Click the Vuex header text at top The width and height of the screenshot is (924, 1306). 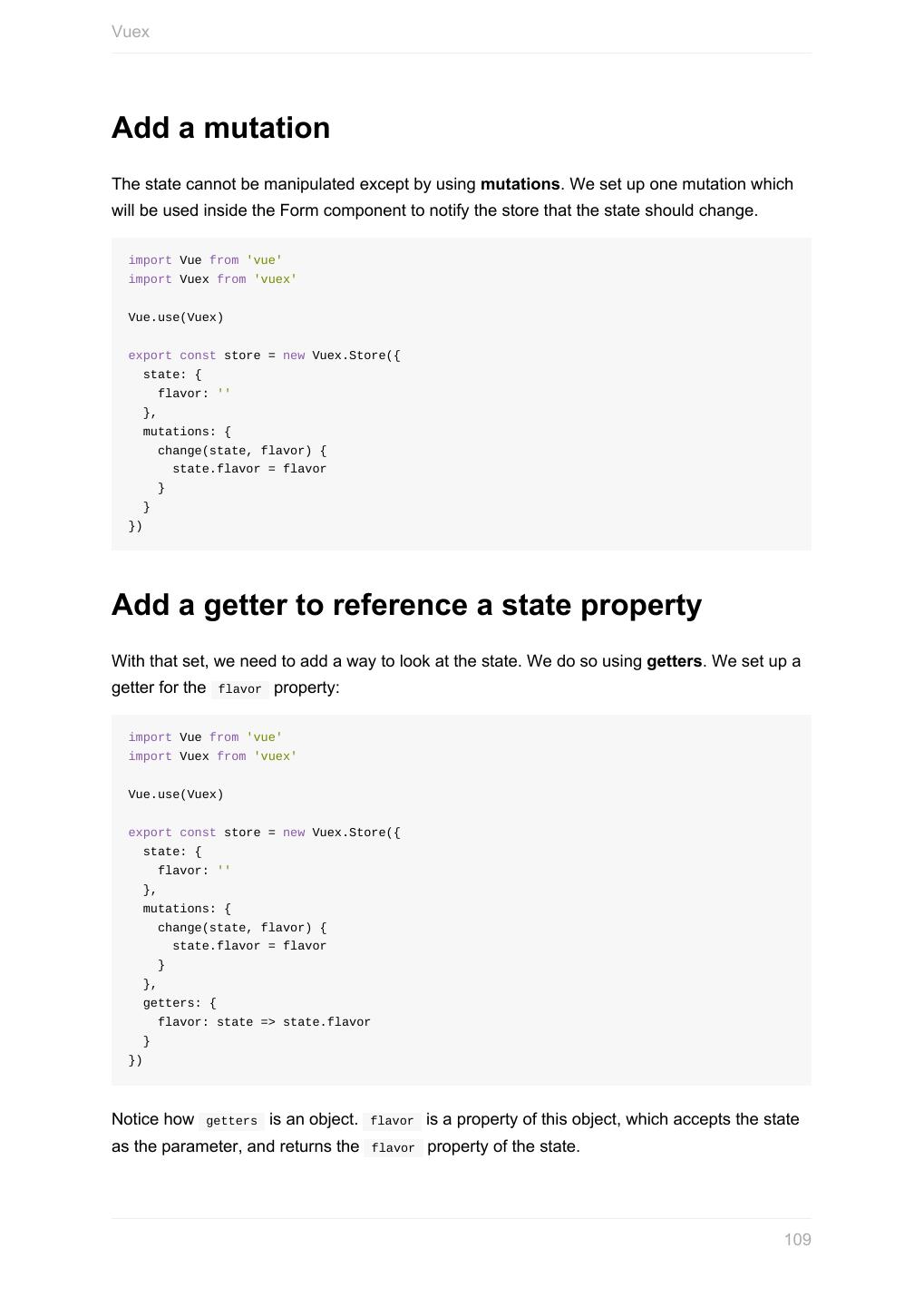tap(131, 32)
